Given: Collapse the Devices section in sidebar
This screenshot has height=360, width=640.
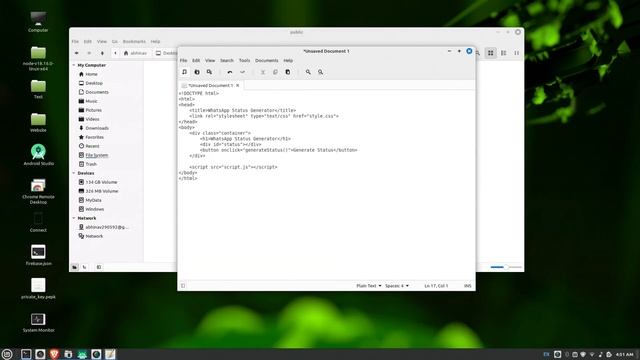Looking at the screenshot, I should (x=74, y=173).
